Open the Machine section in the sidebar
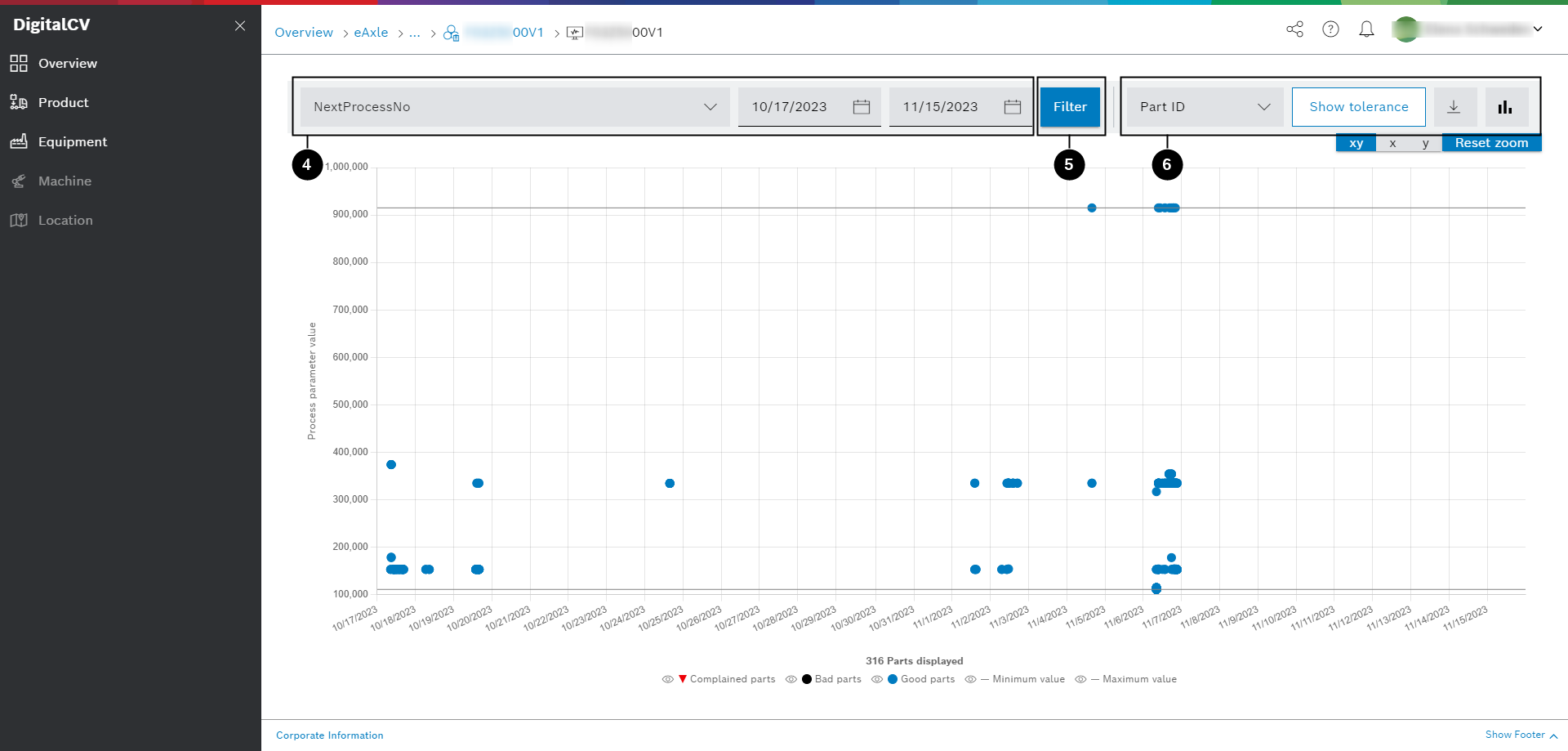Screen dimensions: 1568x751 (65, 181)
